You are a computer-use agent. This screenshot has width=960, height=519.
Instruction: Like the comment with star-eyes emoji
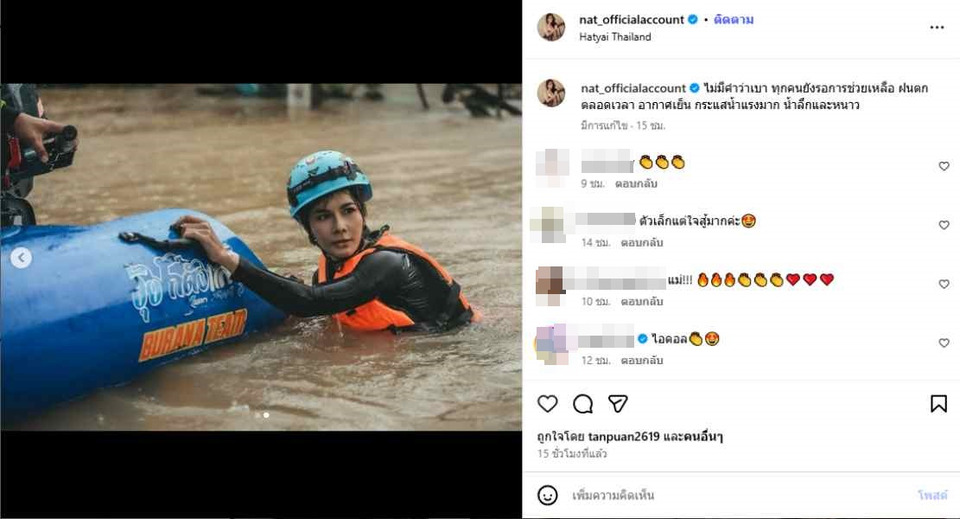tap(943, 226)
